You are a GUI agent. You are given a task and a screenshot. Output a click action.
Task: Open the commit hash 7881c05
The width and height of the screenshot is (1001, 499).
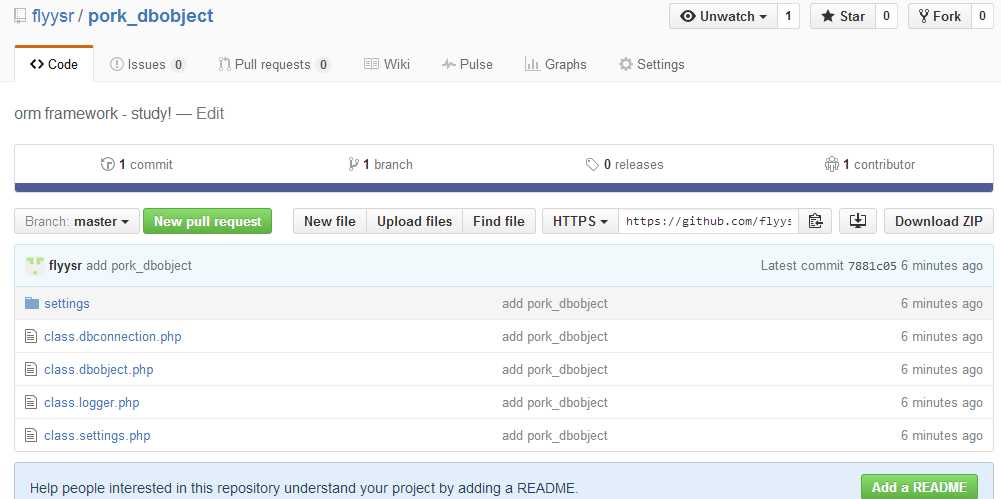coord(872,265)
